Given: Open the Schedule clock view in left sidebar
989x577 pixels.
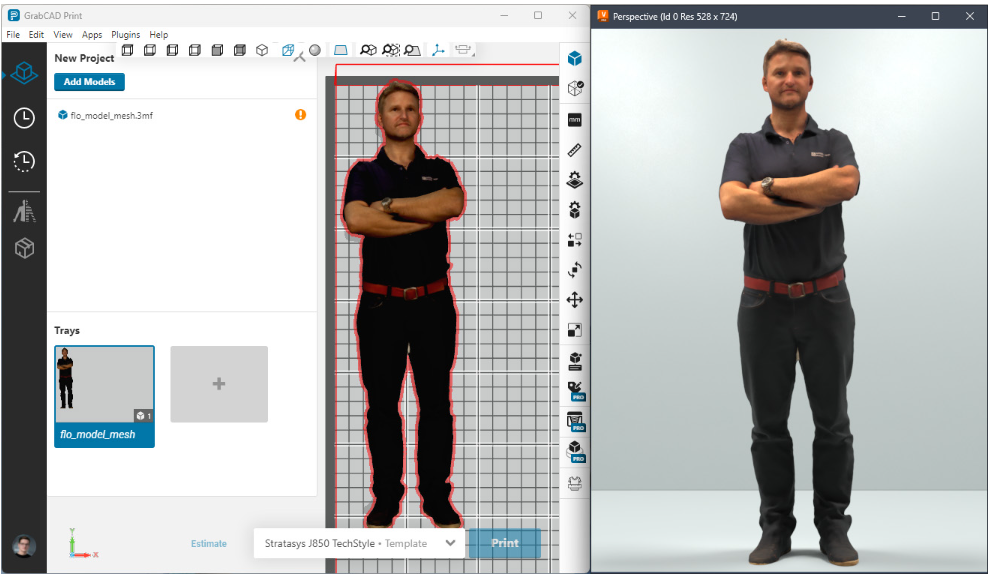Looking at the screenshot, I should (24, 118).
